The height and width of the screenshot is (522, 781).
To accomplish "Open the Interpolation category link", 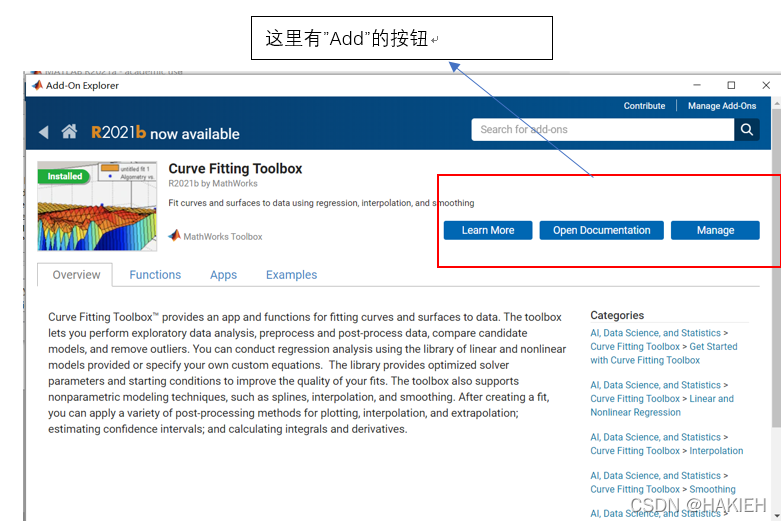I will (x=716, y=451).
